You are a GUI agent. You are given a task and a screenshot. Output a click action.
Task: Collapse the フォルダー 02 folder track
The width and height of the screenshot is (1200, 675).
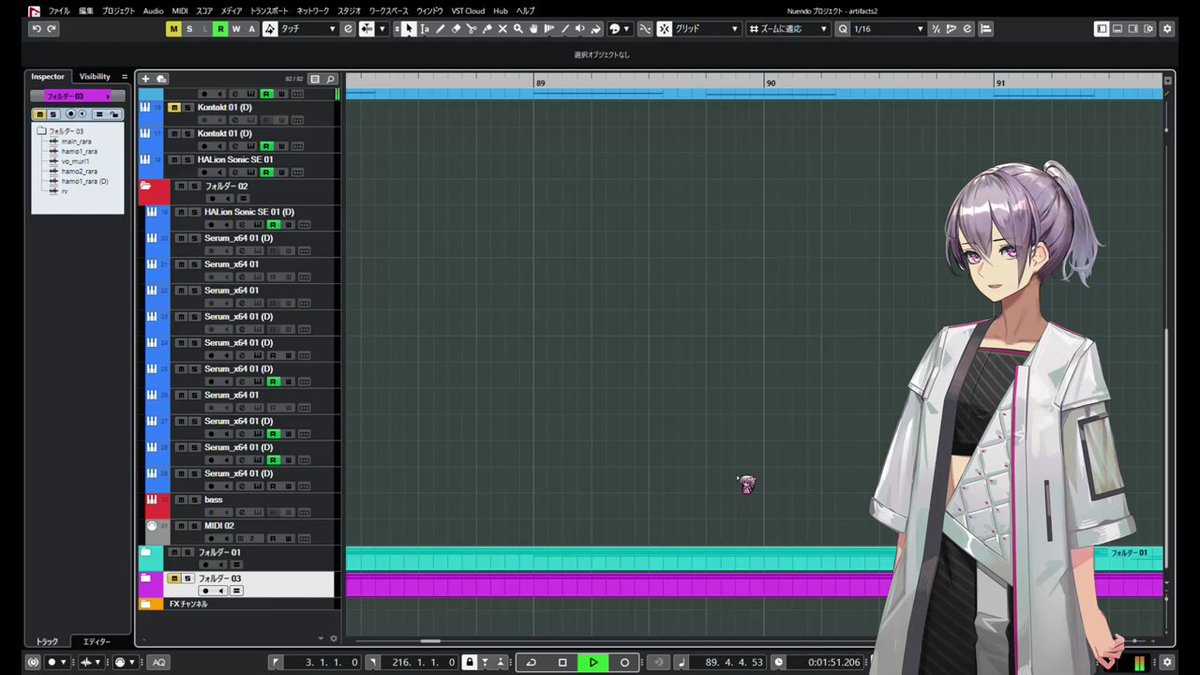(146, 186)
